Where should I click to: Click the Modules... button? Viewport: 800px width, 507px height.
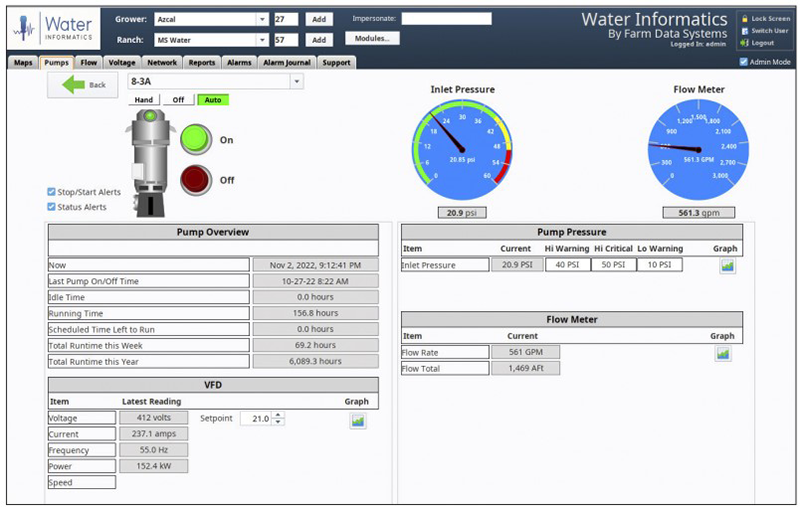pos(372,38)
